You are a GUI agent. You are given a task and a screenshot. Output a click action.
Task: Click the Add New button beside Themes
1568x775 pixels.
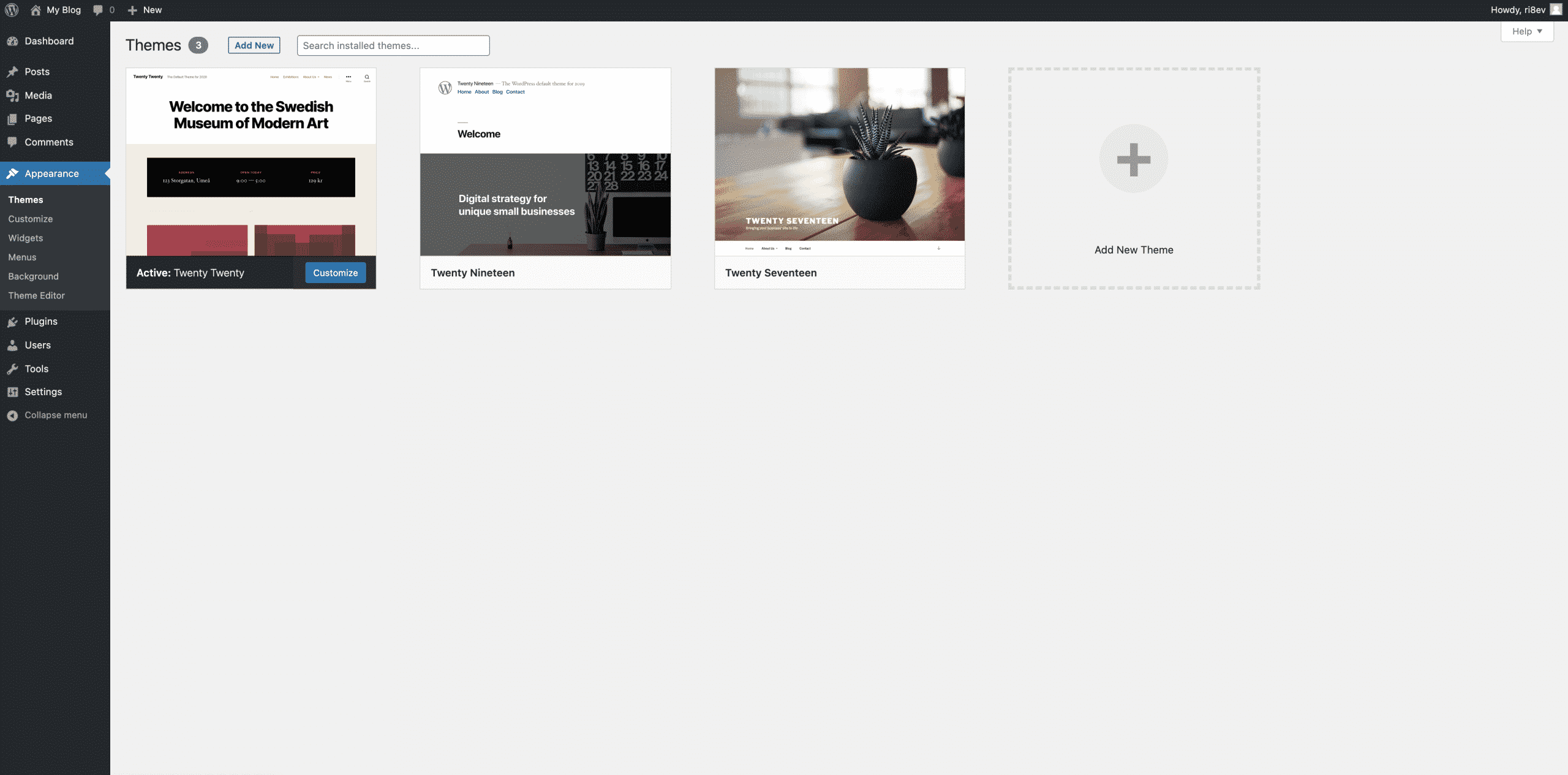(254, 45)
